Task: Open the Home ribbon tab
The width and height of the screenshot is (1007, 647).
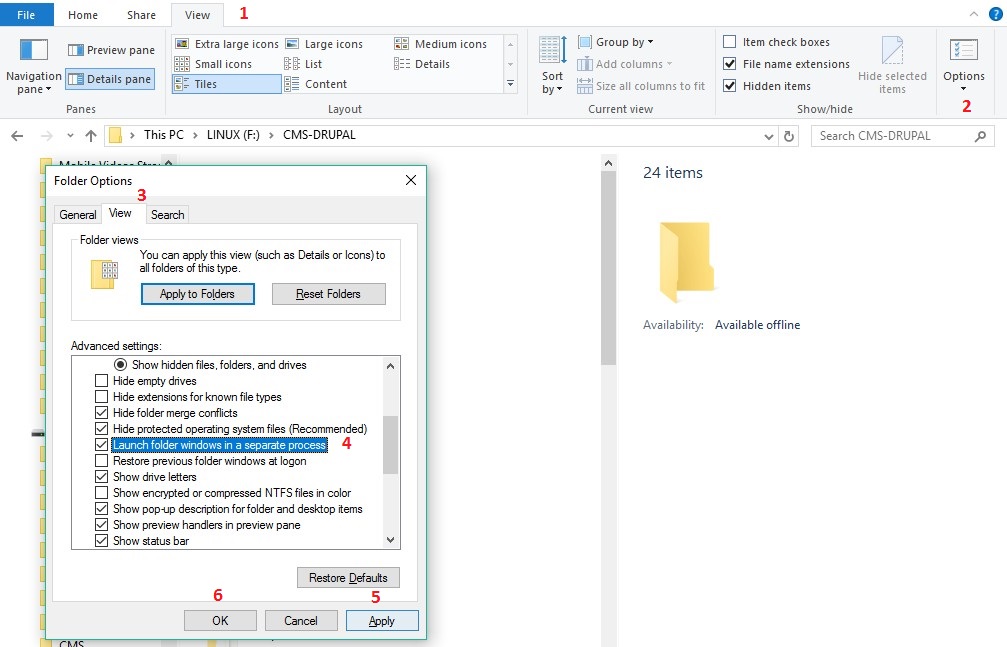Action: (82, 14)
